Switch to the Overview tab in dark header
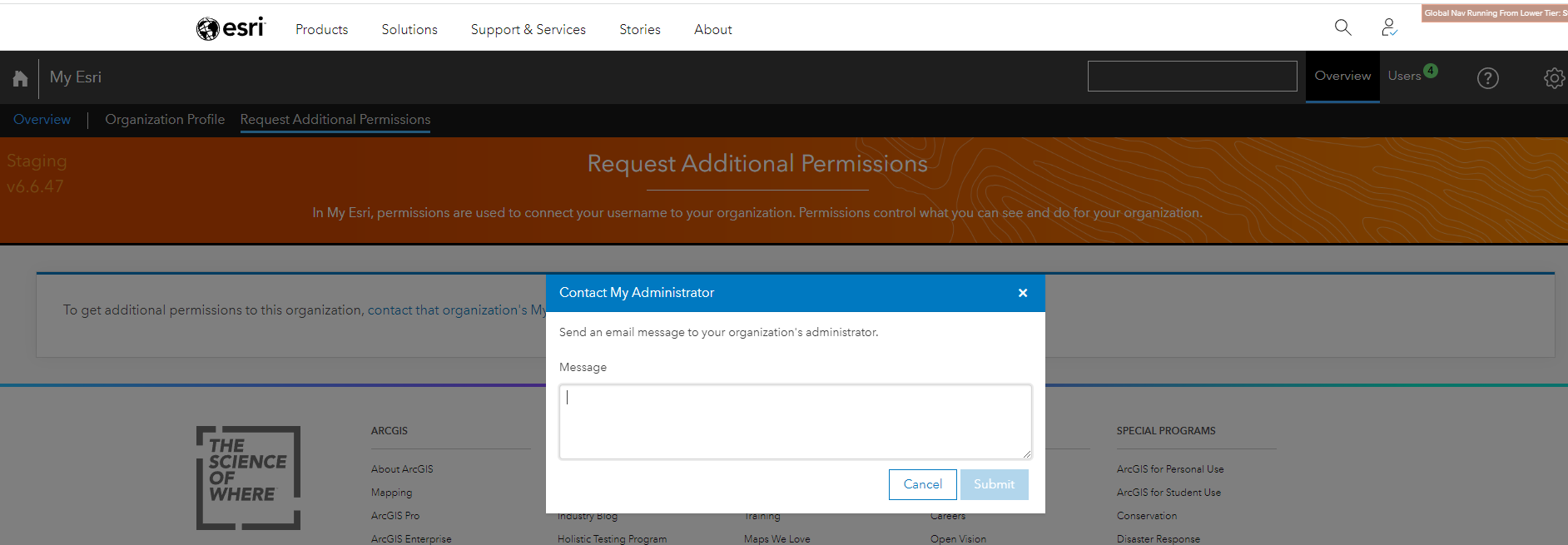 1342,76
